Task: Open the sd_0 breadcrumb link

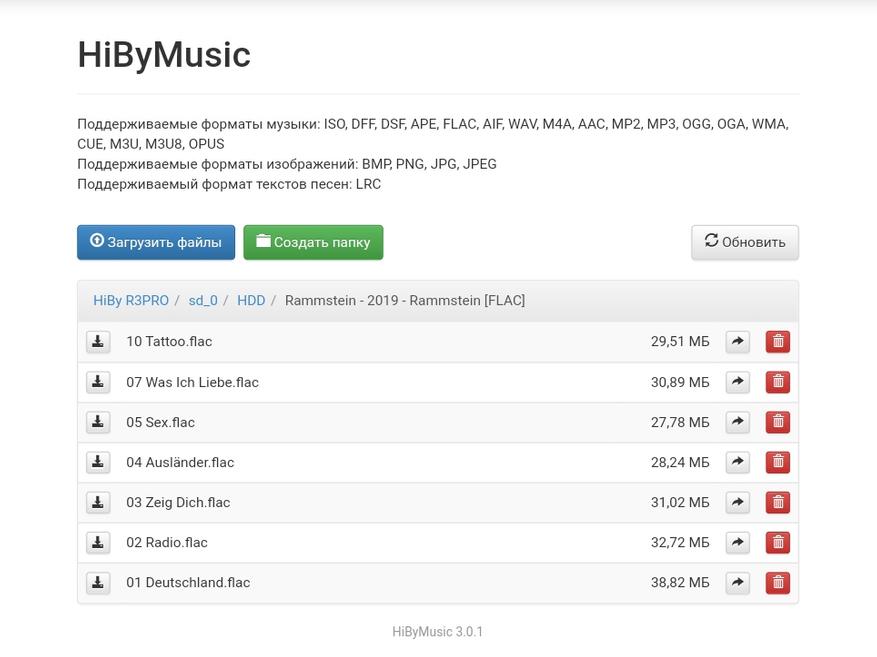Action: [x=203, y=300]
